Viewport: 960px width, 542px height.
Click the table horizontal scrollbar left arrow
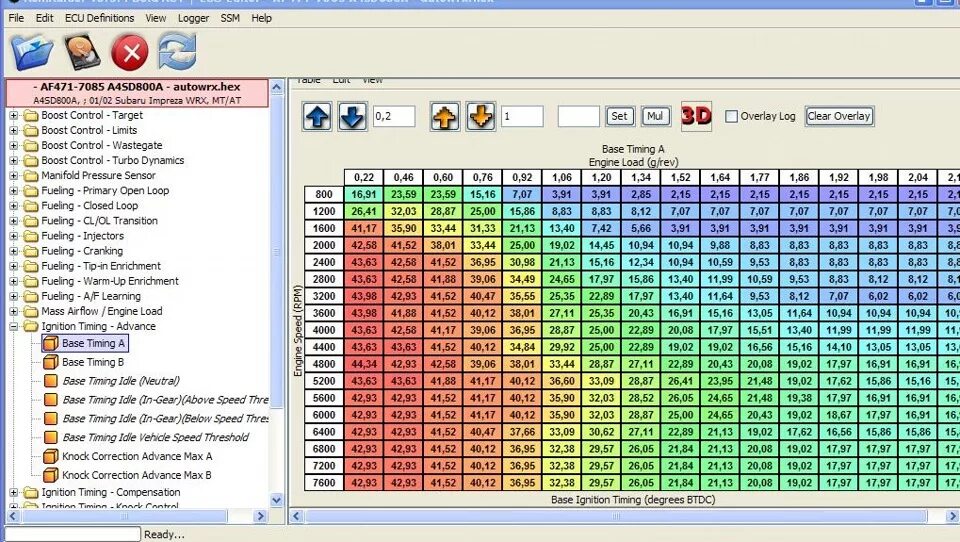click(296, 516)
